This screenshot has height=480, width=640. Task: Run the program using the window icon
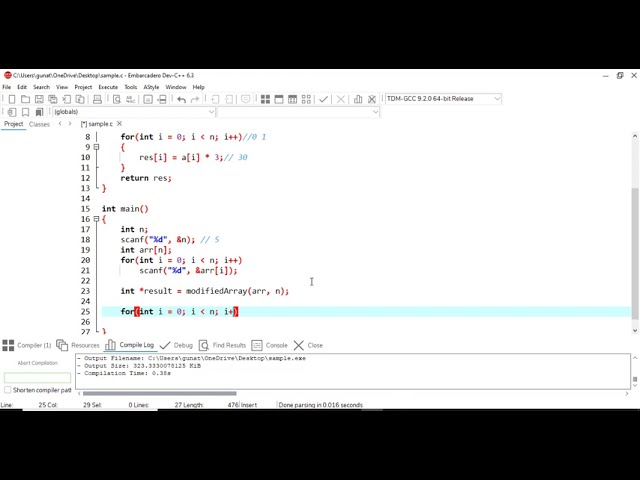pos(279,99)
